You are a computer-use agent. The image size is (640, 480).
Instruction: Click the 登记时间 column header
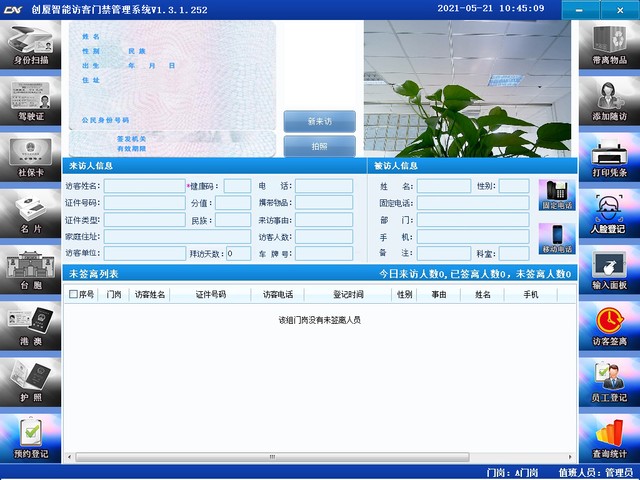(x=348, y=295)
